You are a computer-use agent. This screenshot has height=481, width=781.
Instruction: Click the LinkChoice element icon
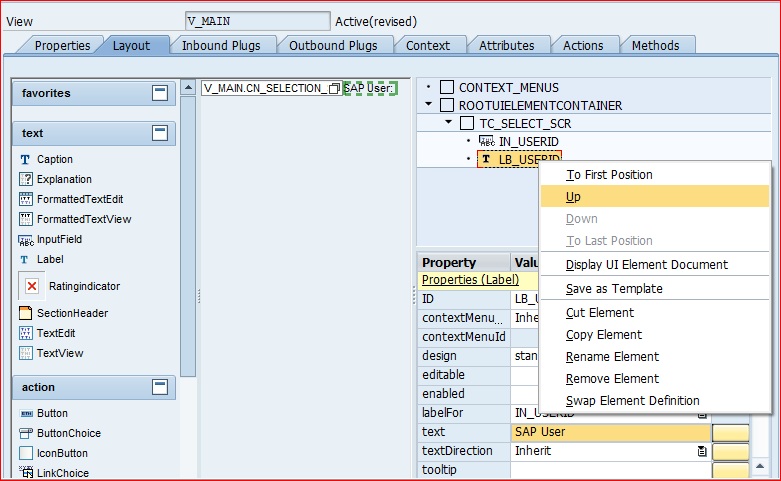[x=26, y=472]
